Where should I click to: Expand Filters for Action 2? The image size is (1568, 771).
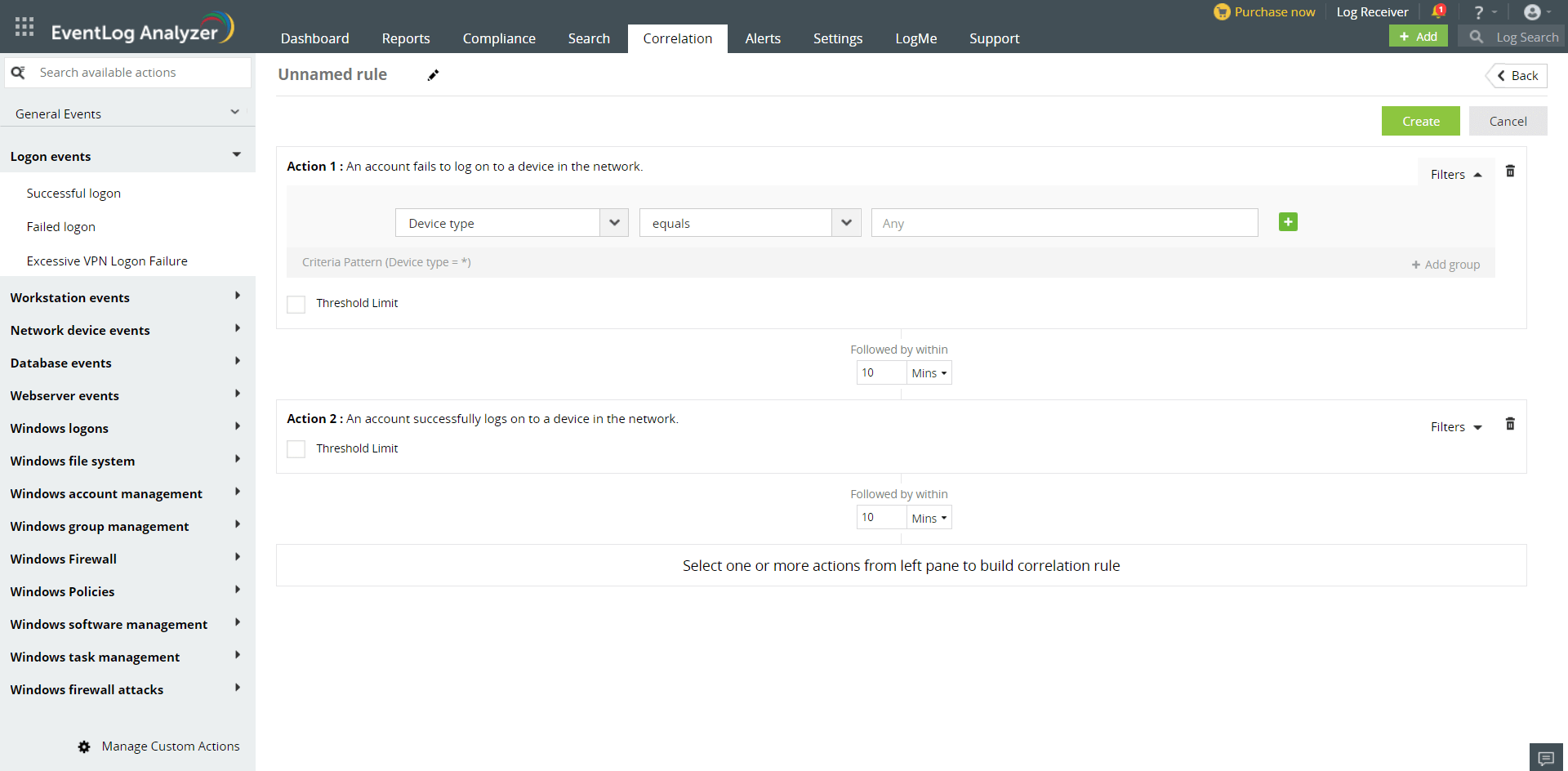coord(1455,427)
